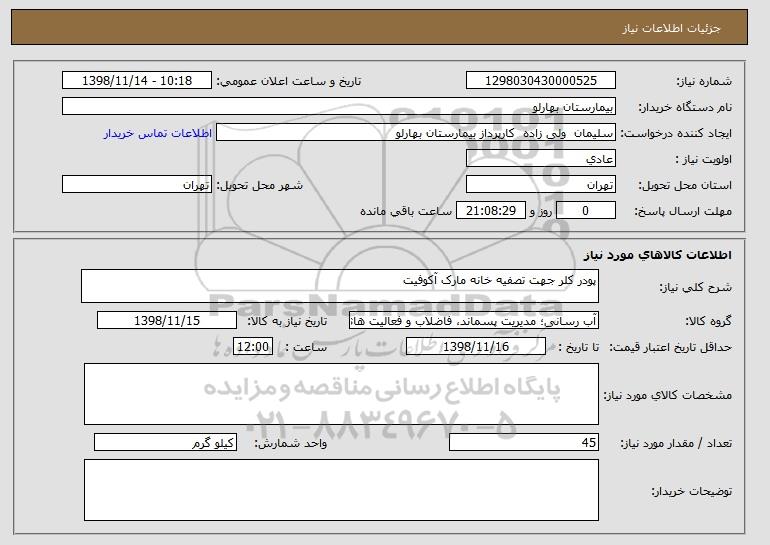770x545 pixels.
Task: Select the تعداد quantity field showing 45
Action: click(x=524, y=442)
